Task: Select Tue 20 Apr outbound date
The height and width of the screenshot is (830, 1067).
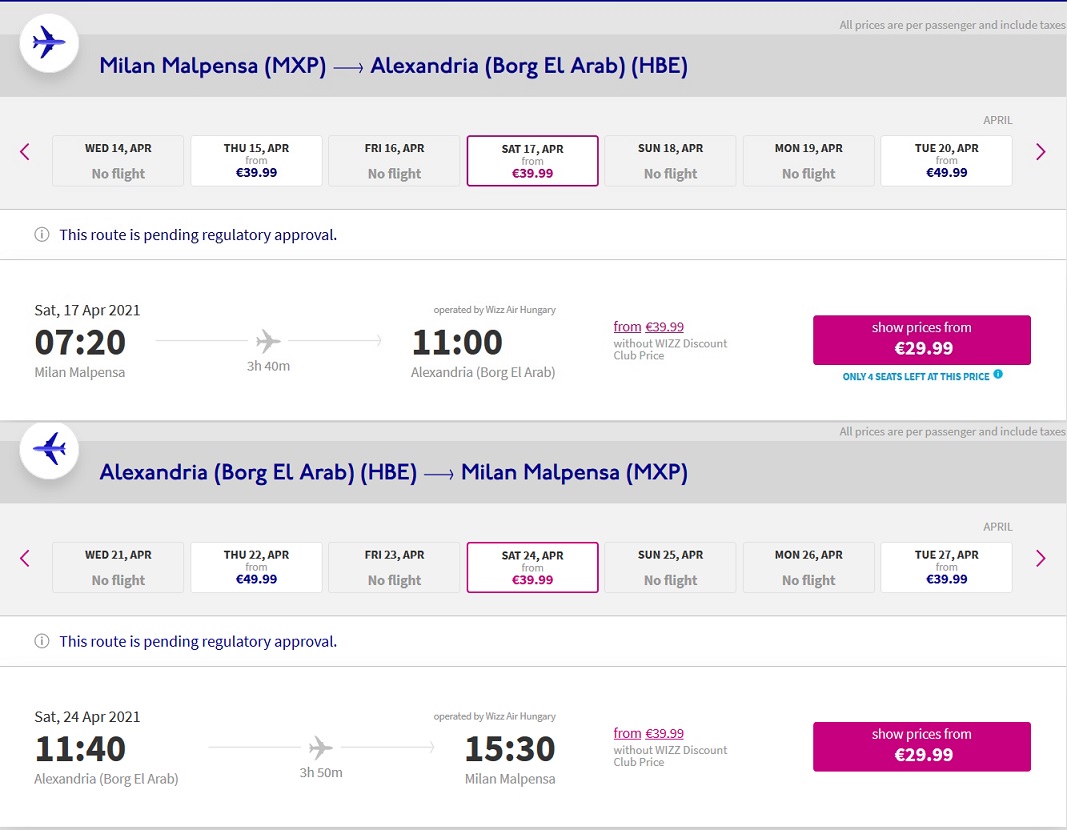Action: point(947,161)
